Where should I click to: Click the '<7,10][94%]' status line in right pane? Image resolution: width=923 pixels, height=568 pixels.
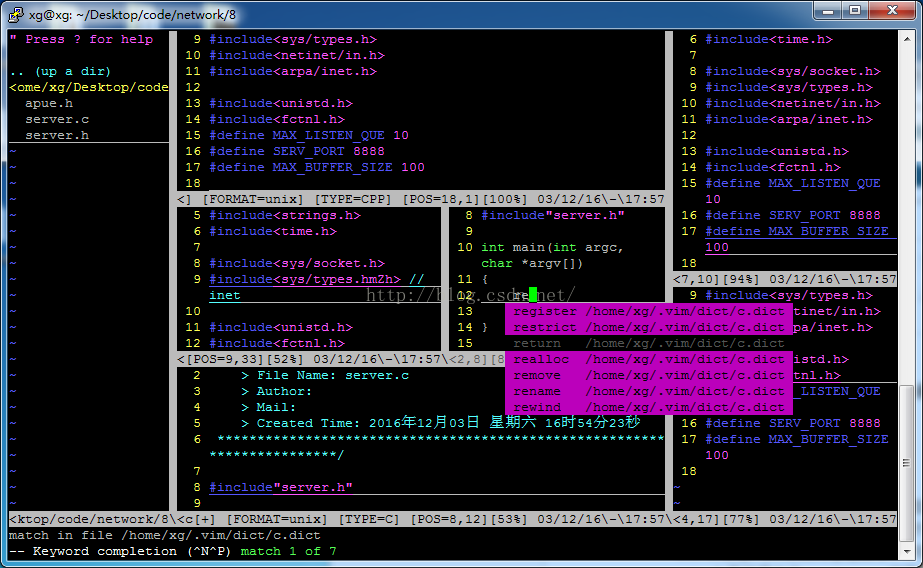[x=785, y=279]
